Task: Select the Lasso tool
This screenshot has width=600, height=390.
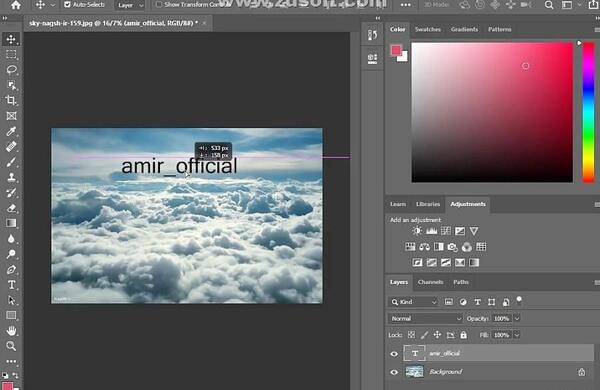Action: pyautogui.click(x=11, y=70)
